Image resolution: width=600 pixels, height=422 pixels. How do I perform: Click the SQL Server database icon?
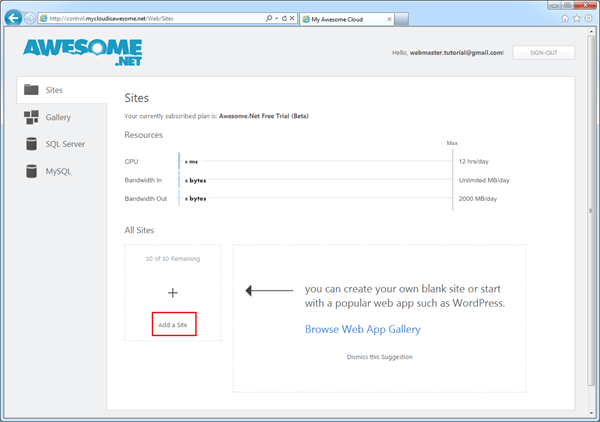pyautogui.click(x=31, y=144)
